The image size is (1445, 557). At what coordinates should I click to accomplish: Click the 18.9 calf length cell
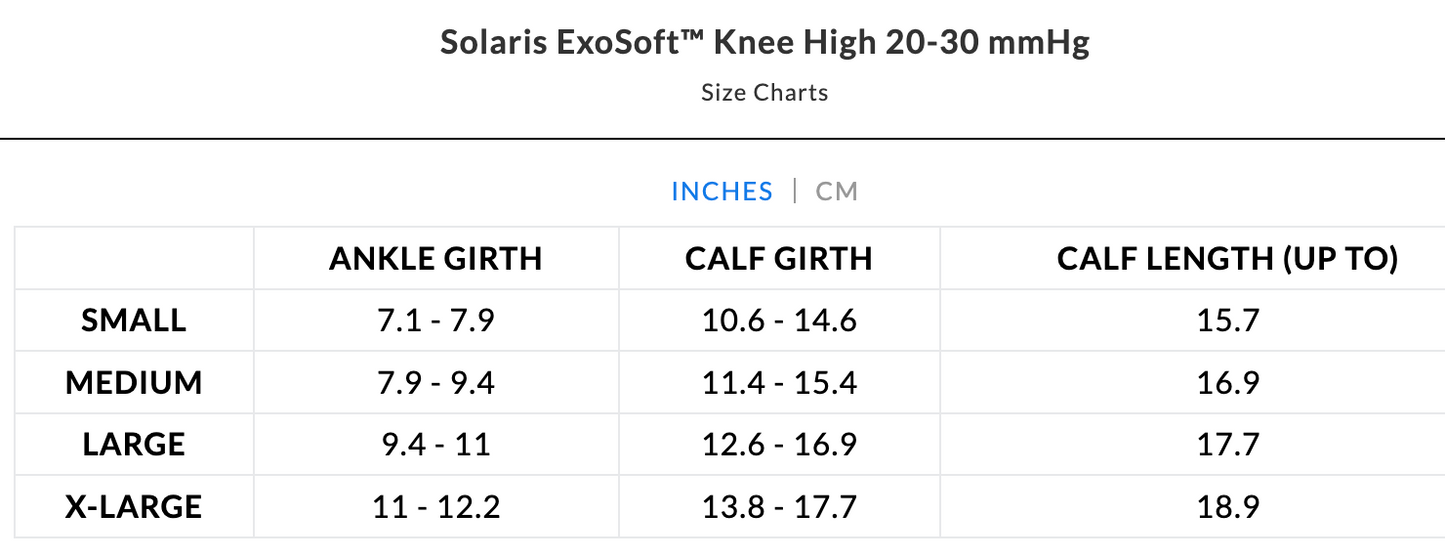click(x=1227, y=507)
